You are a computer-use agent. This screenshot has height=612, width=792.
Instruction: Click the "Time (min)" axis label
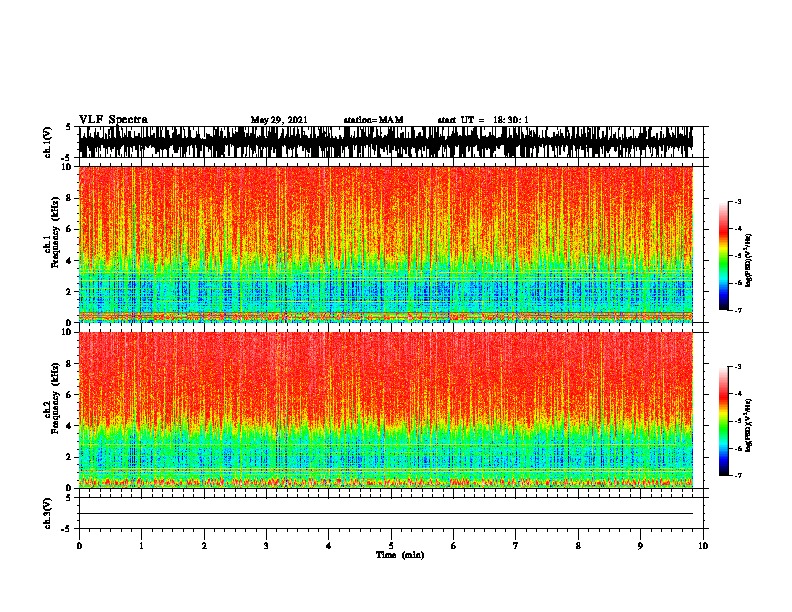click(x=400, y=555)
